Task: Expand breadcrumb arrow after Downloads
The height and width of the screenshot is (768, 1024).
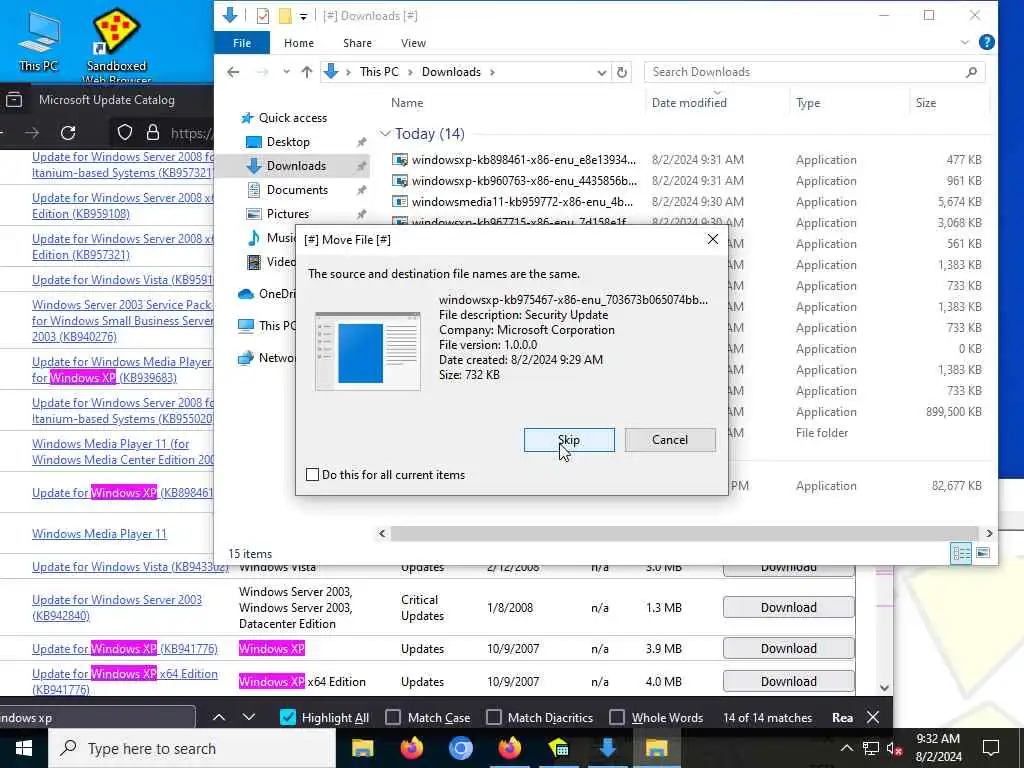Action: point(492,72)
